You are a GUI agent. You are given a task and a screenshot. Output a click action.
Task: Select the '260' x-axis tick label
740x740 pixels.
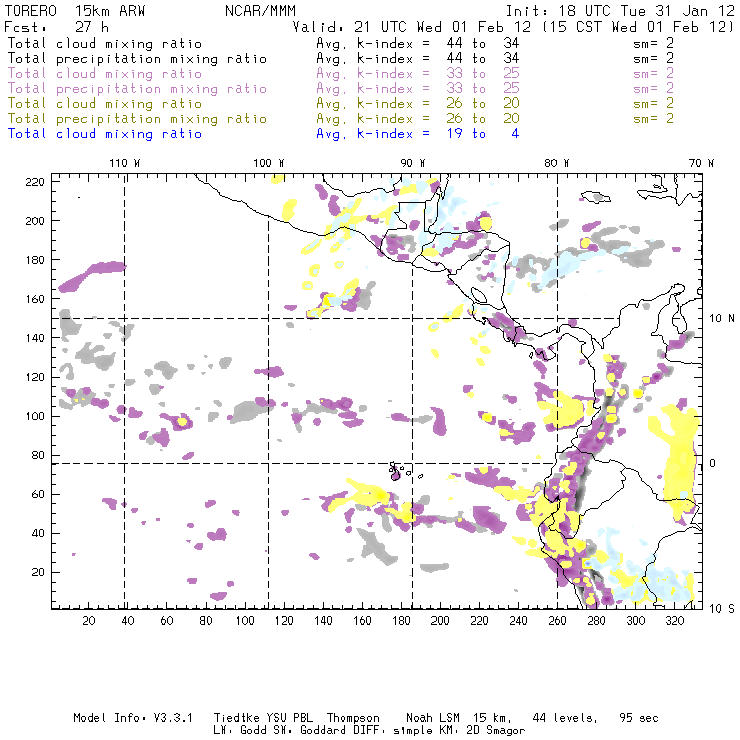557,621
